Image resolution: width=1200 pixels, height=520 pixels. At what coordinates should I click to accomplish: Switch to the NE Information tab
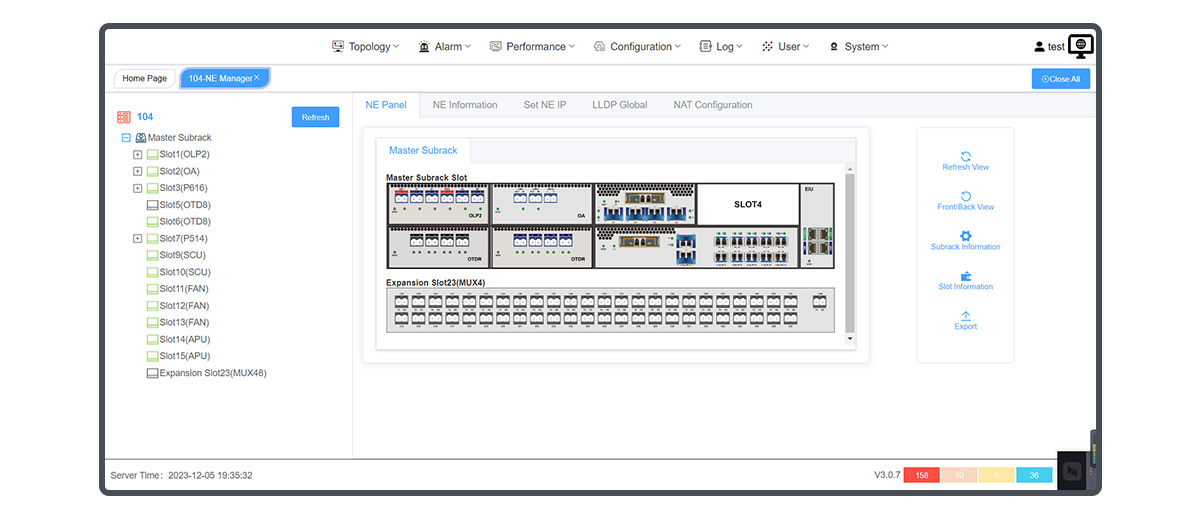coord(465,105)
